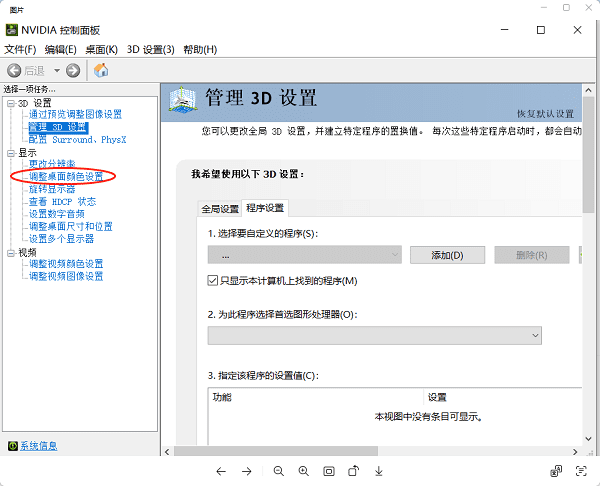Image resolution: width=600 pixels, height=486 pixels.
Task: Open the program selection dropdown
Action: tap(305, 255)
